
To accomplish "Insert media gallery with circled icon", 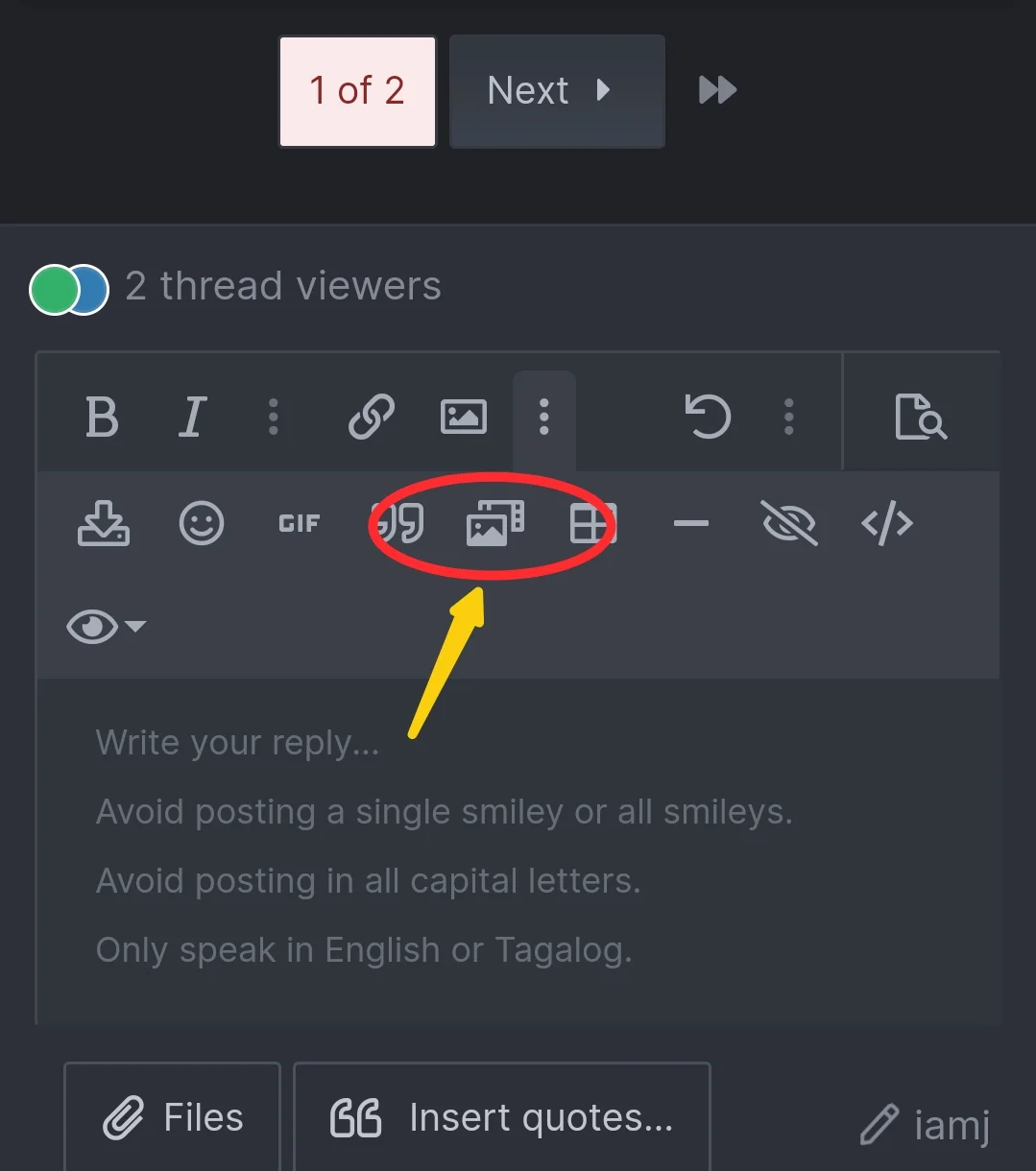I will [495, 523].
